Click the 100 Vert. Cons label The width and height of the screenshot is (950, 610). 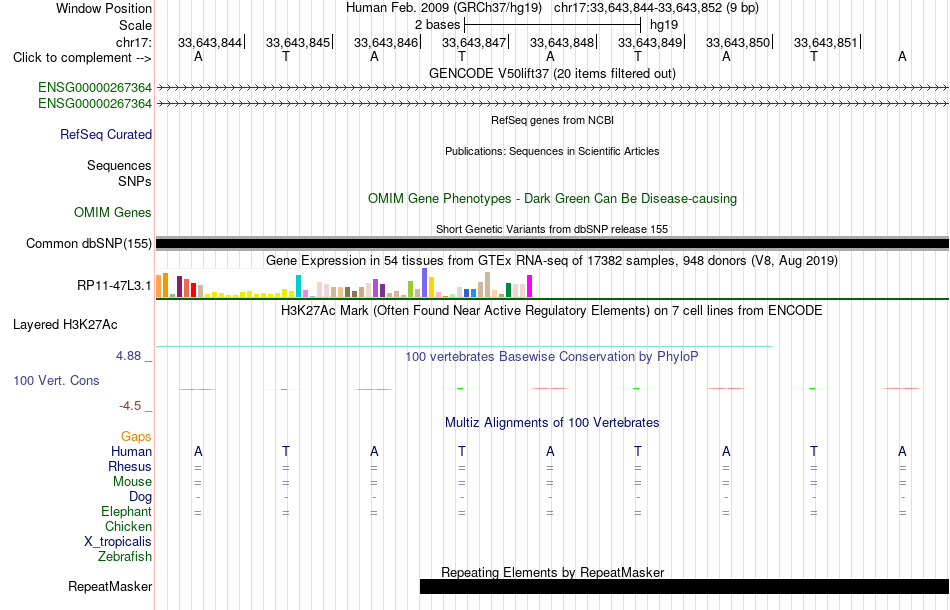56,380
